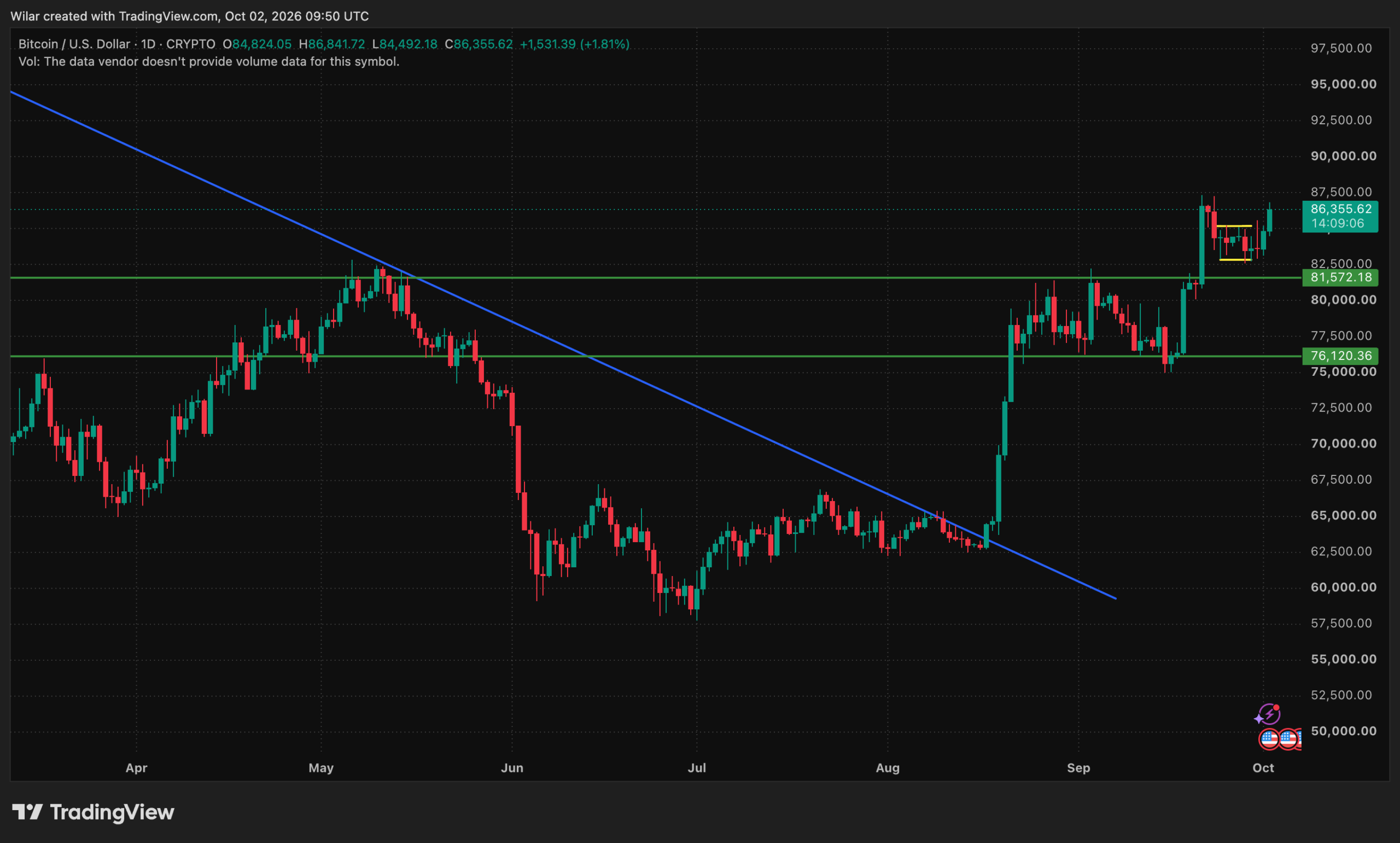The image size is (1400, 843).
Task: Click the purple lightning flash icon
Action: coord(1269,714)
